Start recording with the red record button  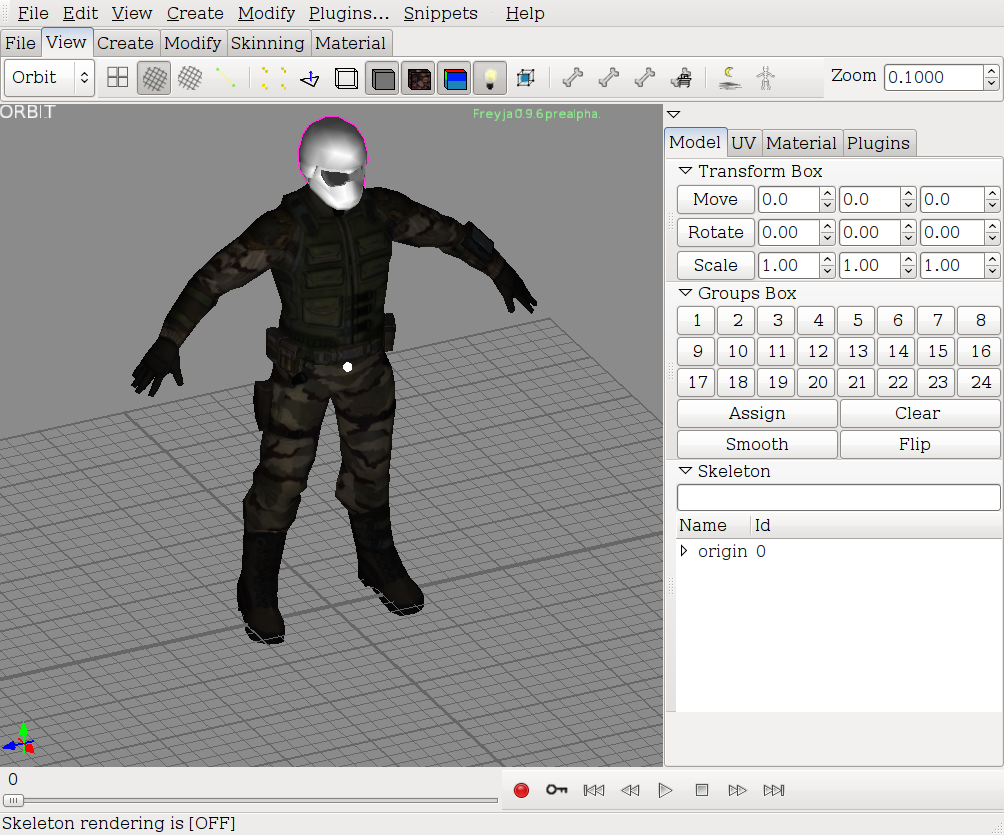pos(521,790)
